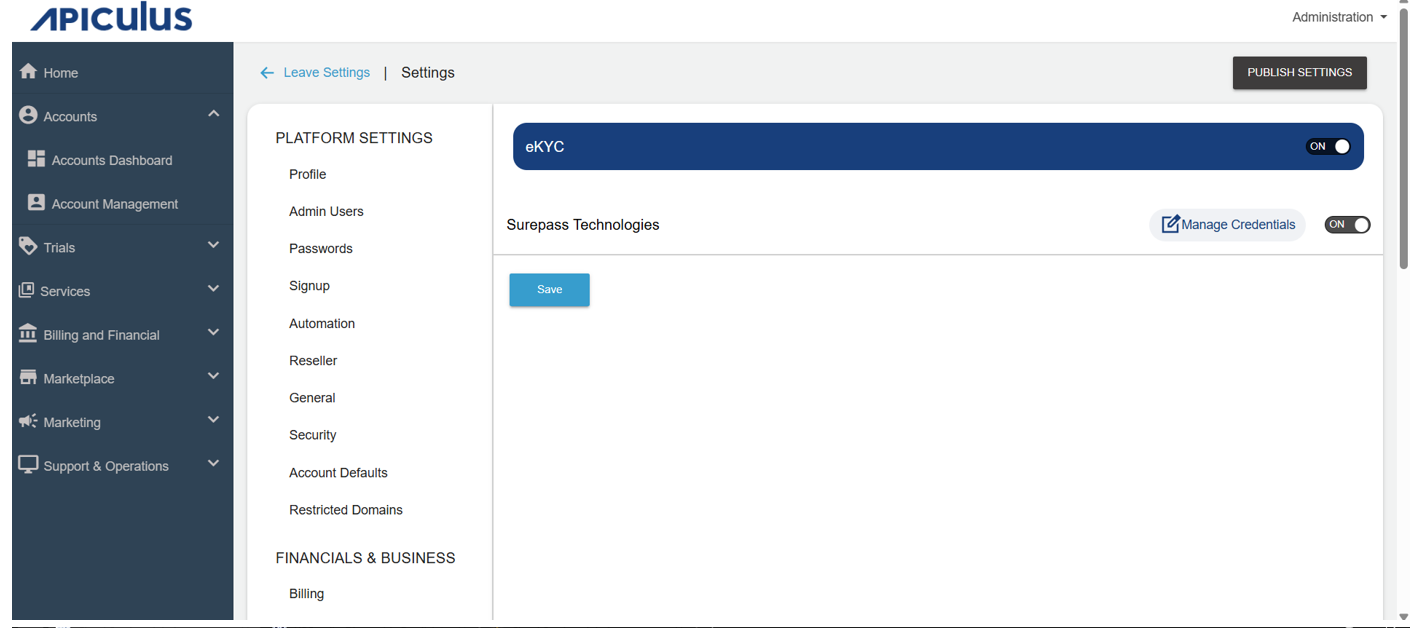This screenshot has width=1425, height=628.
Task: Click the blue Save button
Action: coord(549,290)
